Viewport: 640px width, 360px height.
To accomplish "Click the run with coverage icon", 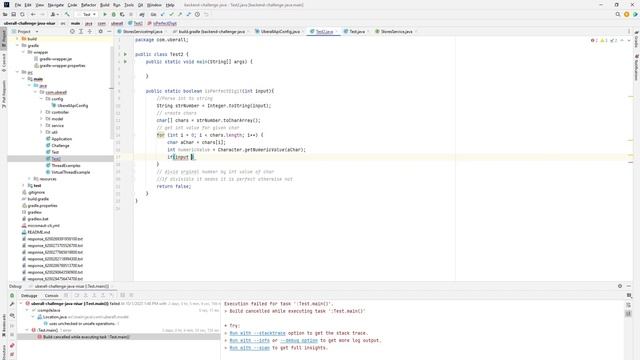I will click(122, 14).
